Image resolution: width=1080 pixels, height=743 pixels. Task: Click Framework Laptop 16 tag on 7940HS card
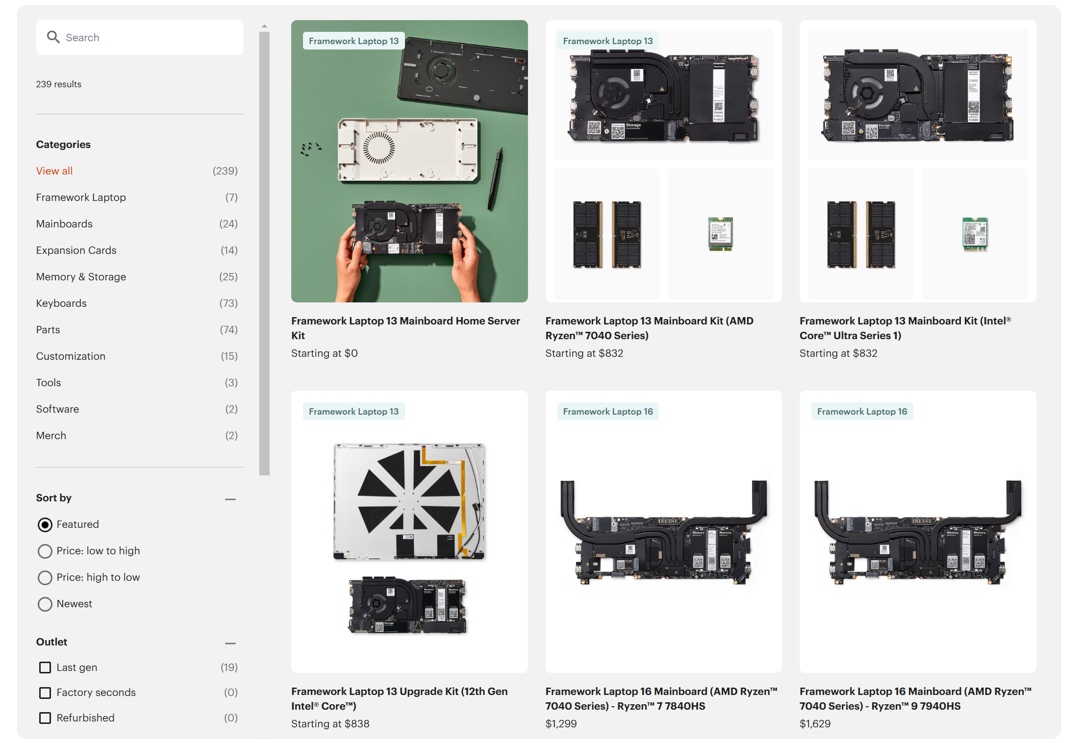(862, 412)
